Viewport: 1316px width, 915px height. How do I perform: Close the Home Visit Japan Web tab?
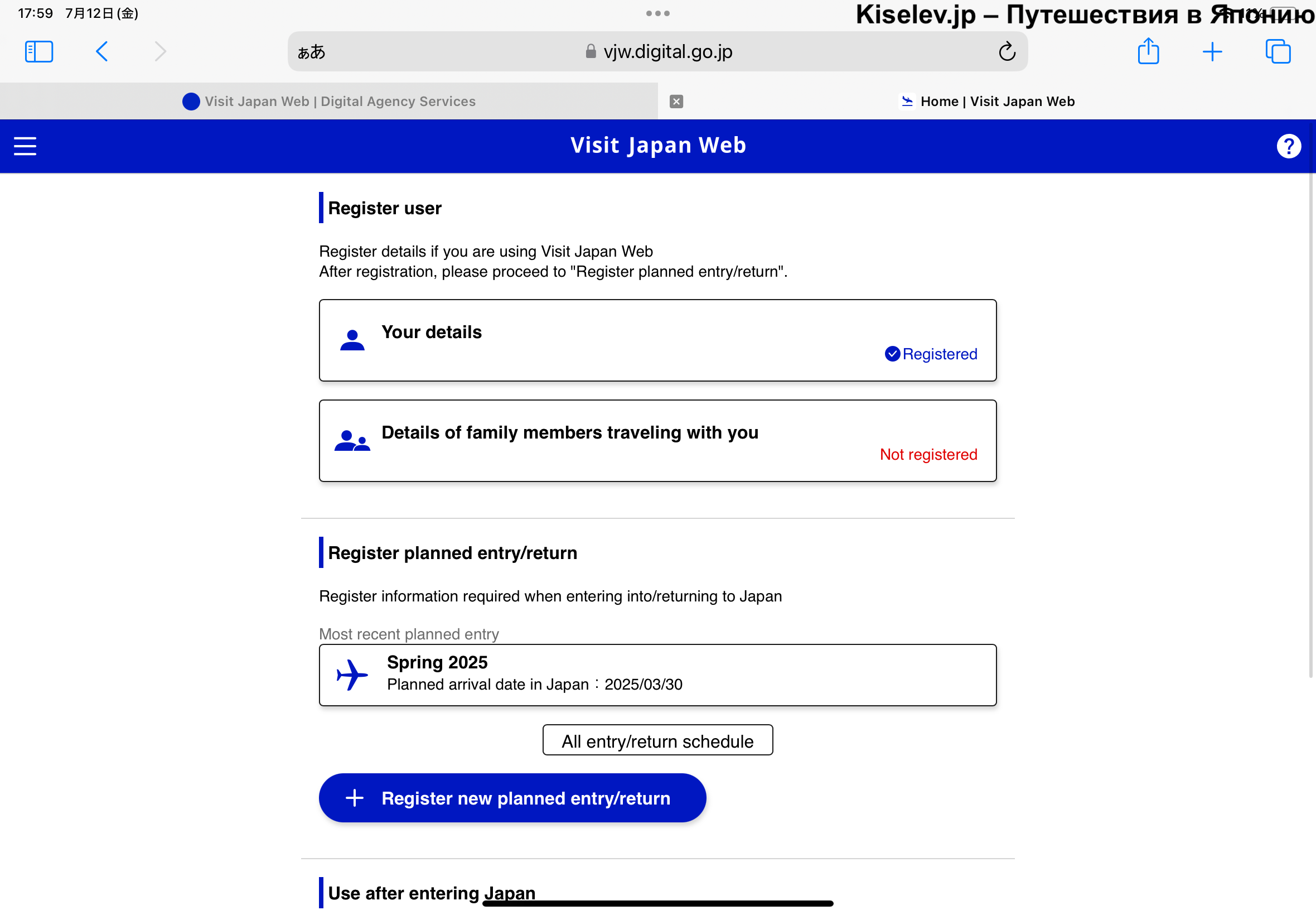[676, 102]
